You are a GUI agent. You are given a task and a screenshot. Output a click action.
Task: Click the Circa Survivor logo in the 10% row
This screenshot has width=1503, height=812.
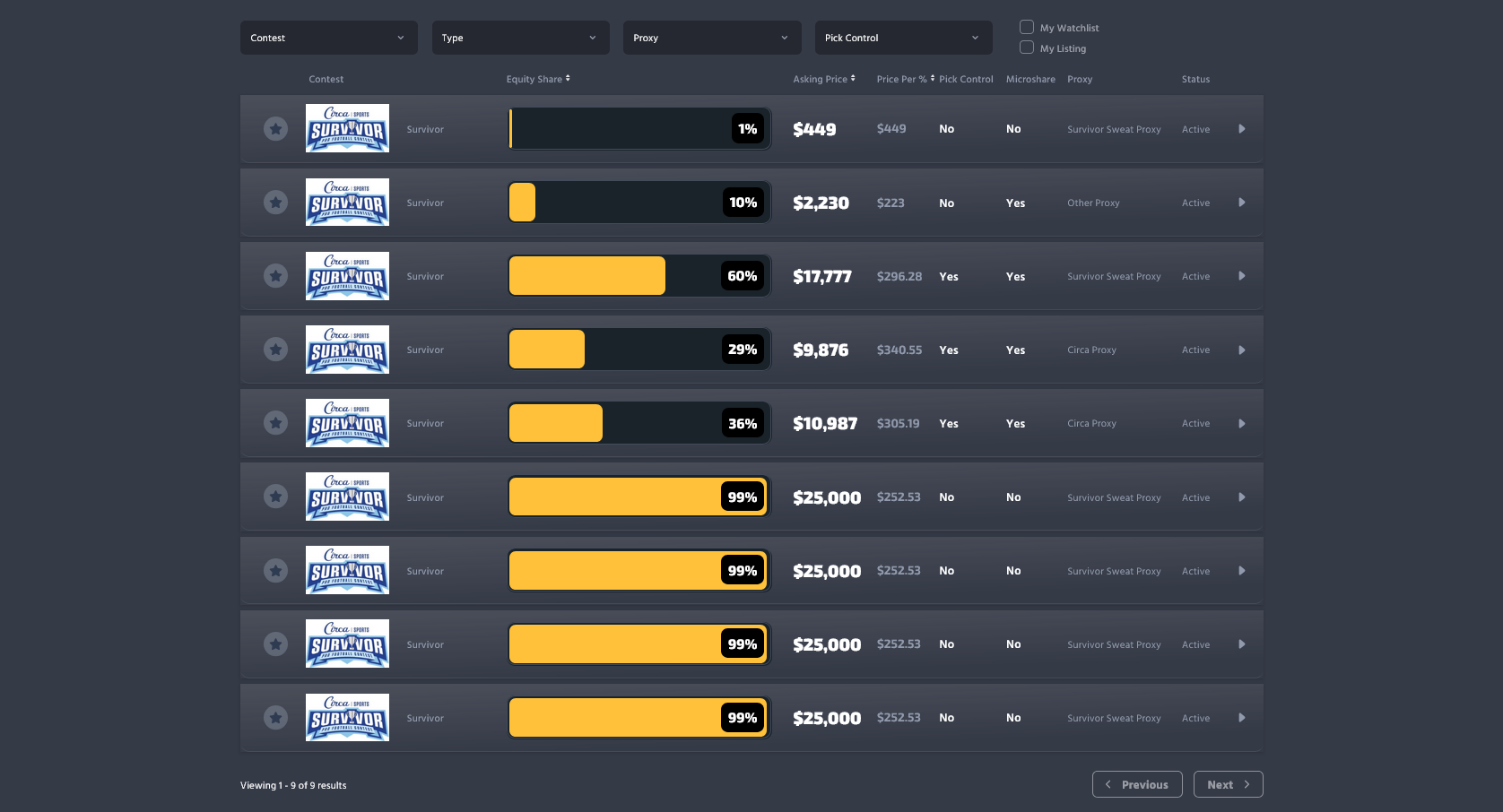pos(347,203)
